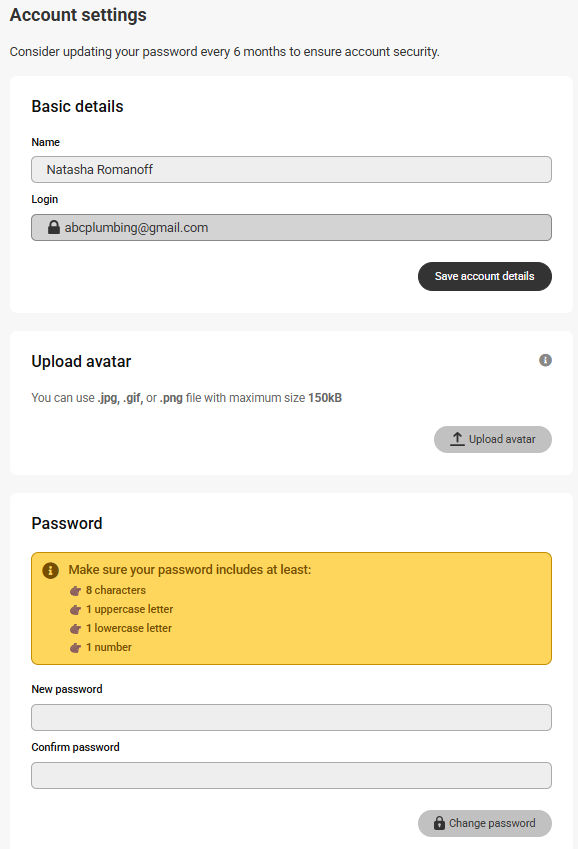Click the info icon beside Upload avatar heading
Screen dimensions: 578x849
[545, 360]
